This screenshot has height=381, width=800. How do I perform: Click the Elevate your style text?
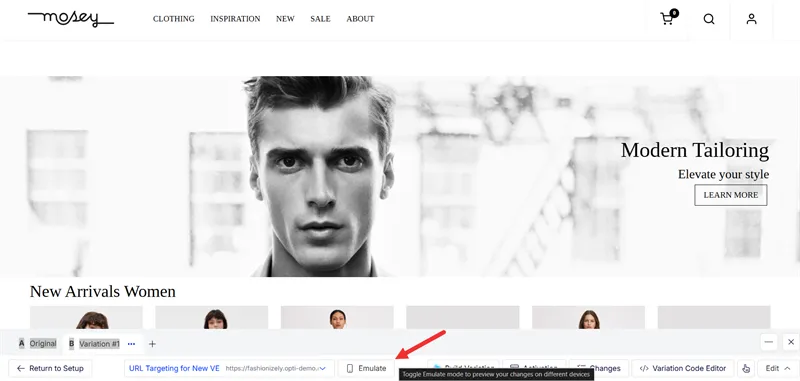click(x=723, y=174)
